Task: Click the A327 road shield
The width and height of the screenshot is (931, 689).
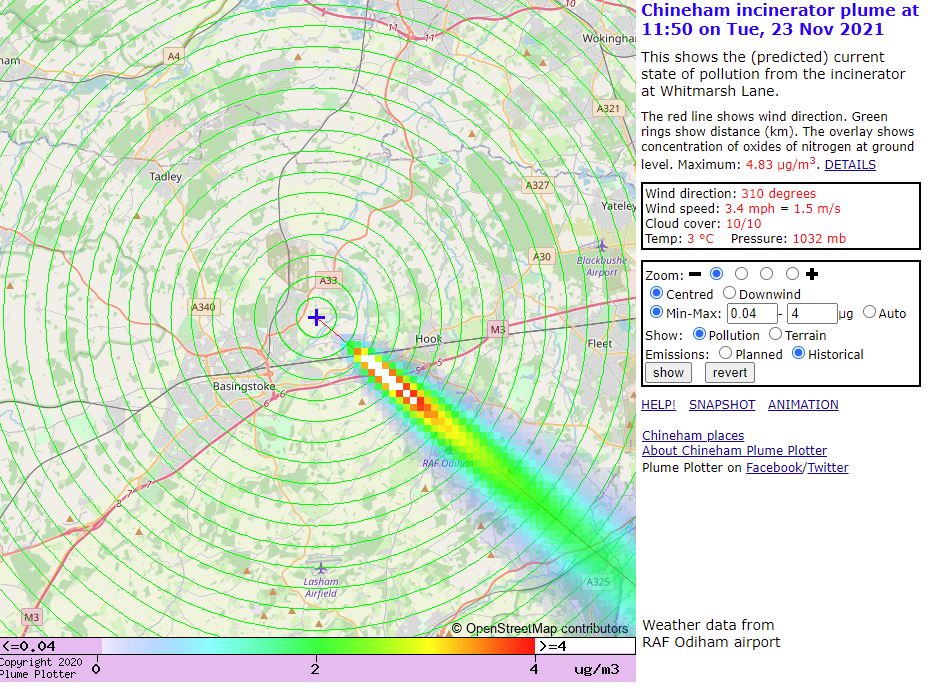Action: (x=537, y=185)
